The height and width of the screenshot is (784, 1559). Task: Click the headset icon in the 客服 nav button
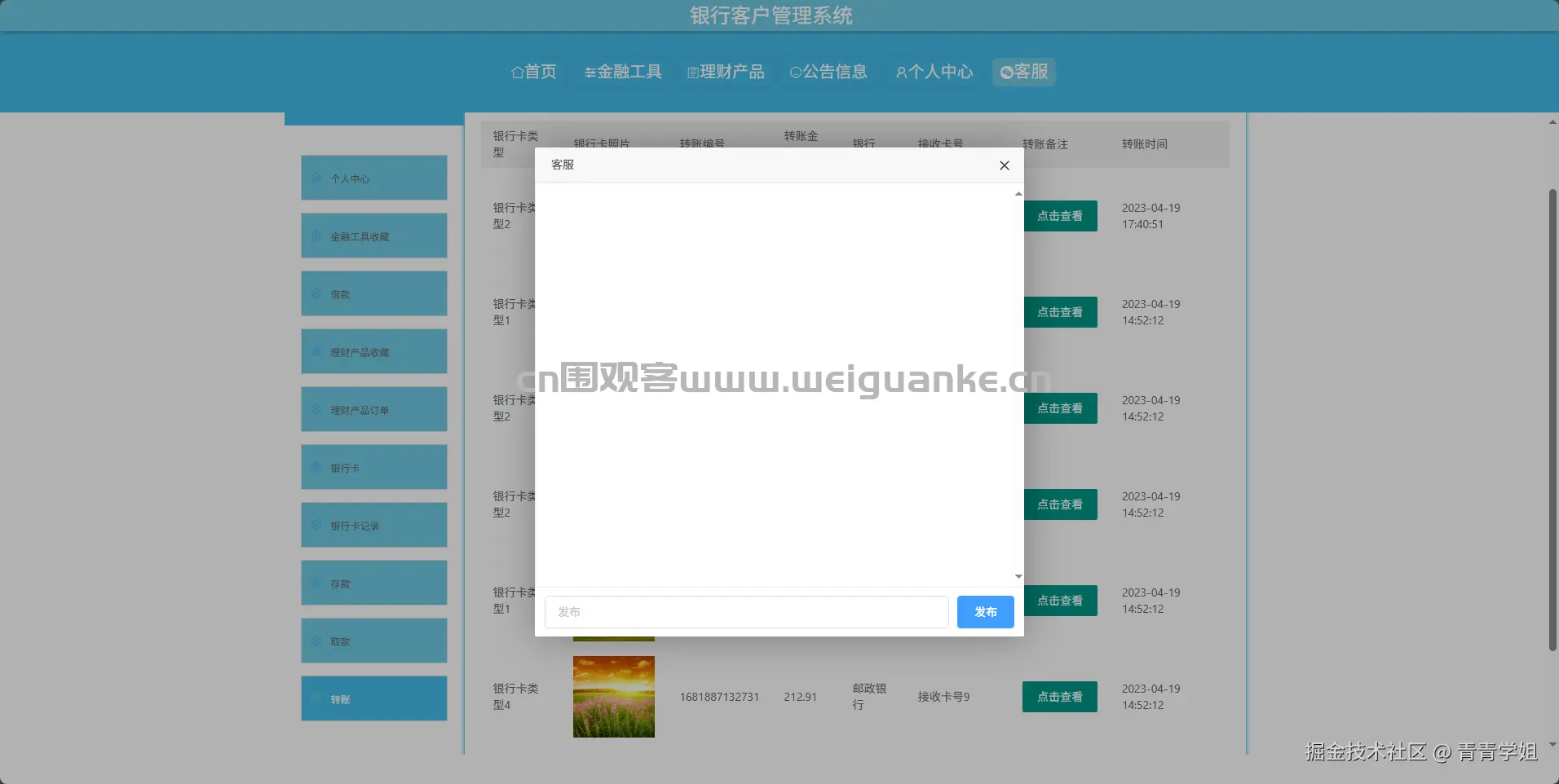click(x=1005, y=72)
